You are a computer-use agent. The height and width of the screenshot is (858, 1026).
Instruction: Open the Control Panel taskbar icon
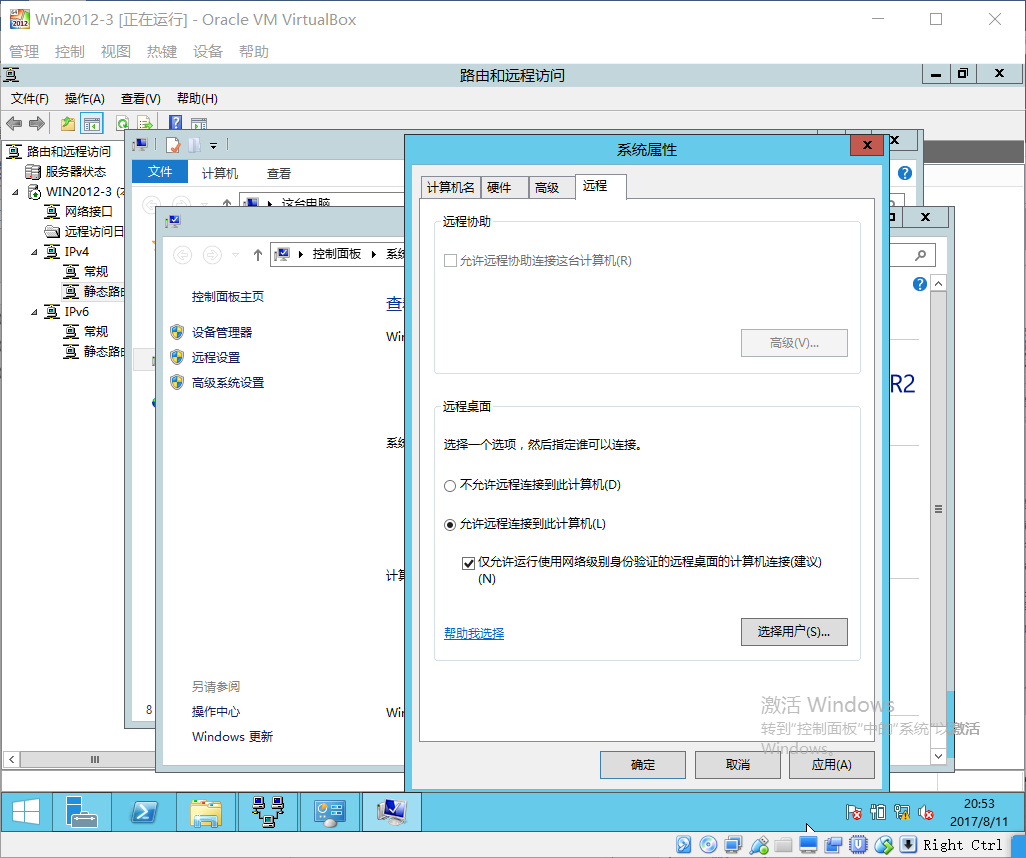[x=329, y=812]
